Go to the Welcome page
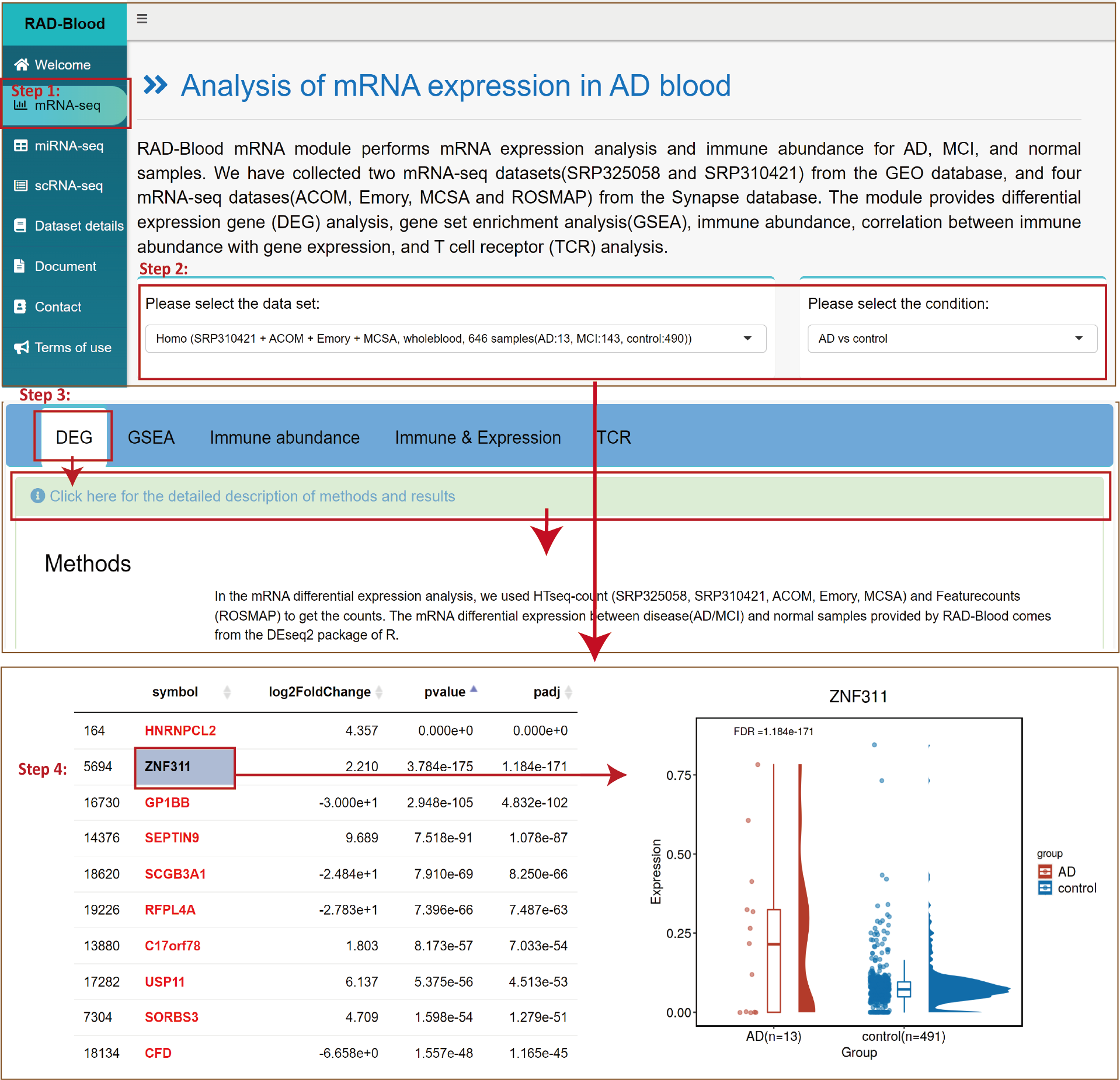1120x1080 pixels. [x=64, y=64]
